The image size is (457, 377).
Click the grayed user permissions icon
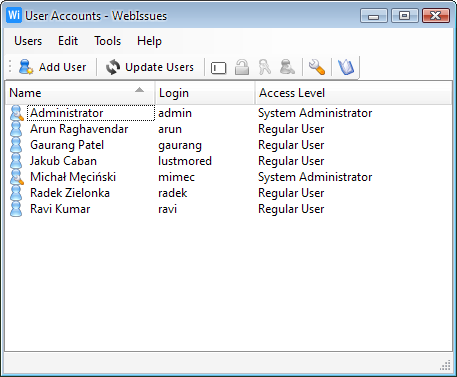(x=287, y=67)
